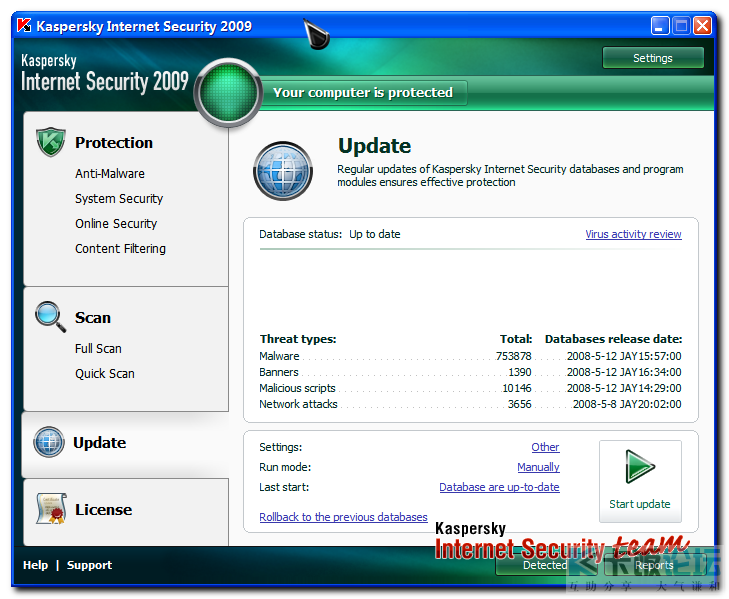Open Virus activity review link
The height and width of the screenshot is (599, 729).
633,234
